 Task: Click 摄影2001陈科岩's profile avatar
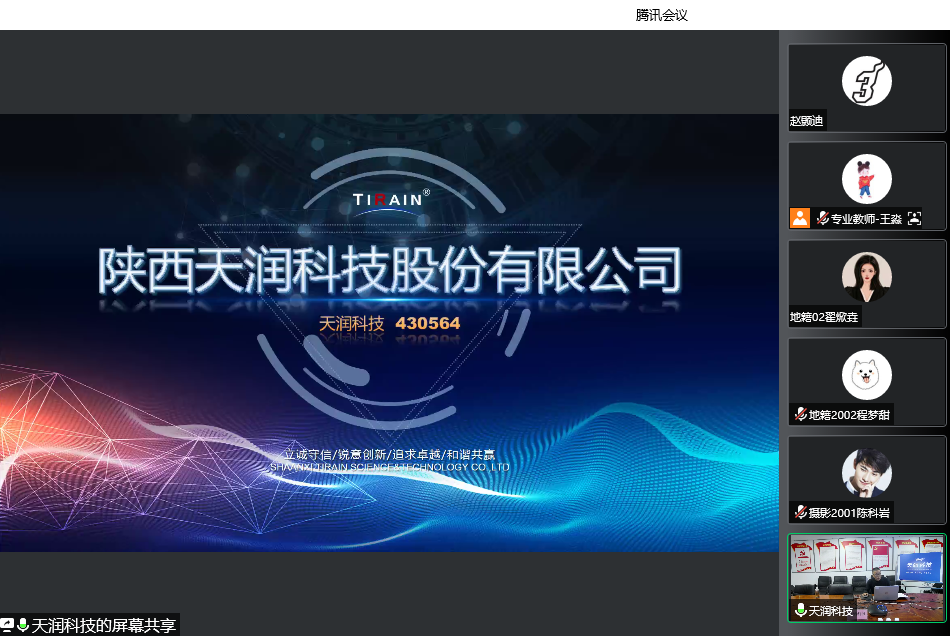(866, 473)
